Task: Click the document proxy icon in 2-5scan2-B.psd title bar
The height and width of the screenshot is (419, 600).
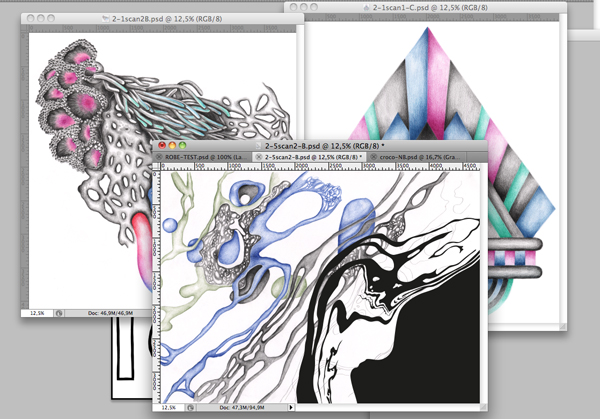Action: [x=259, y=146]
